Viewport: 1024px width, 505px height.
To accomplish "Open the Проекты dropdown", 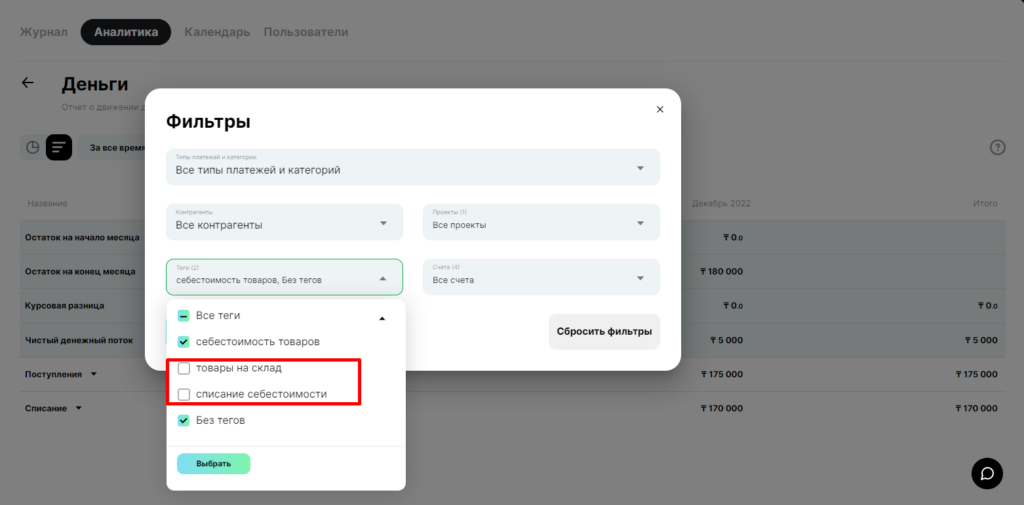I will (x=541, y=222).
